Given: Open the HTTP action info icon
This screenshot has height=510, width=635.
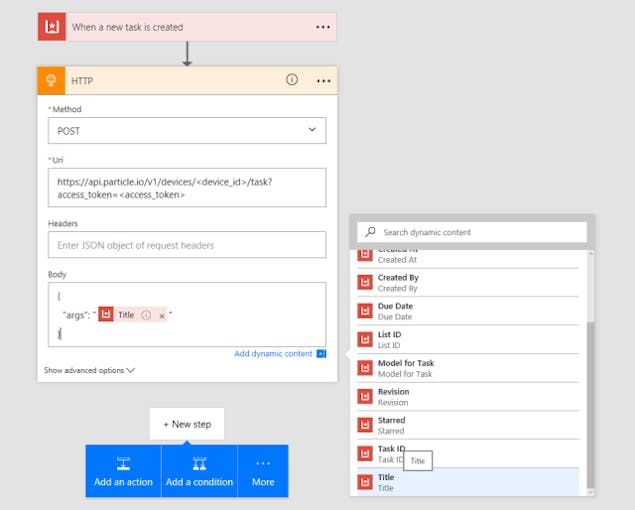Looking at the screenshot, I should [x=292, y=79].
